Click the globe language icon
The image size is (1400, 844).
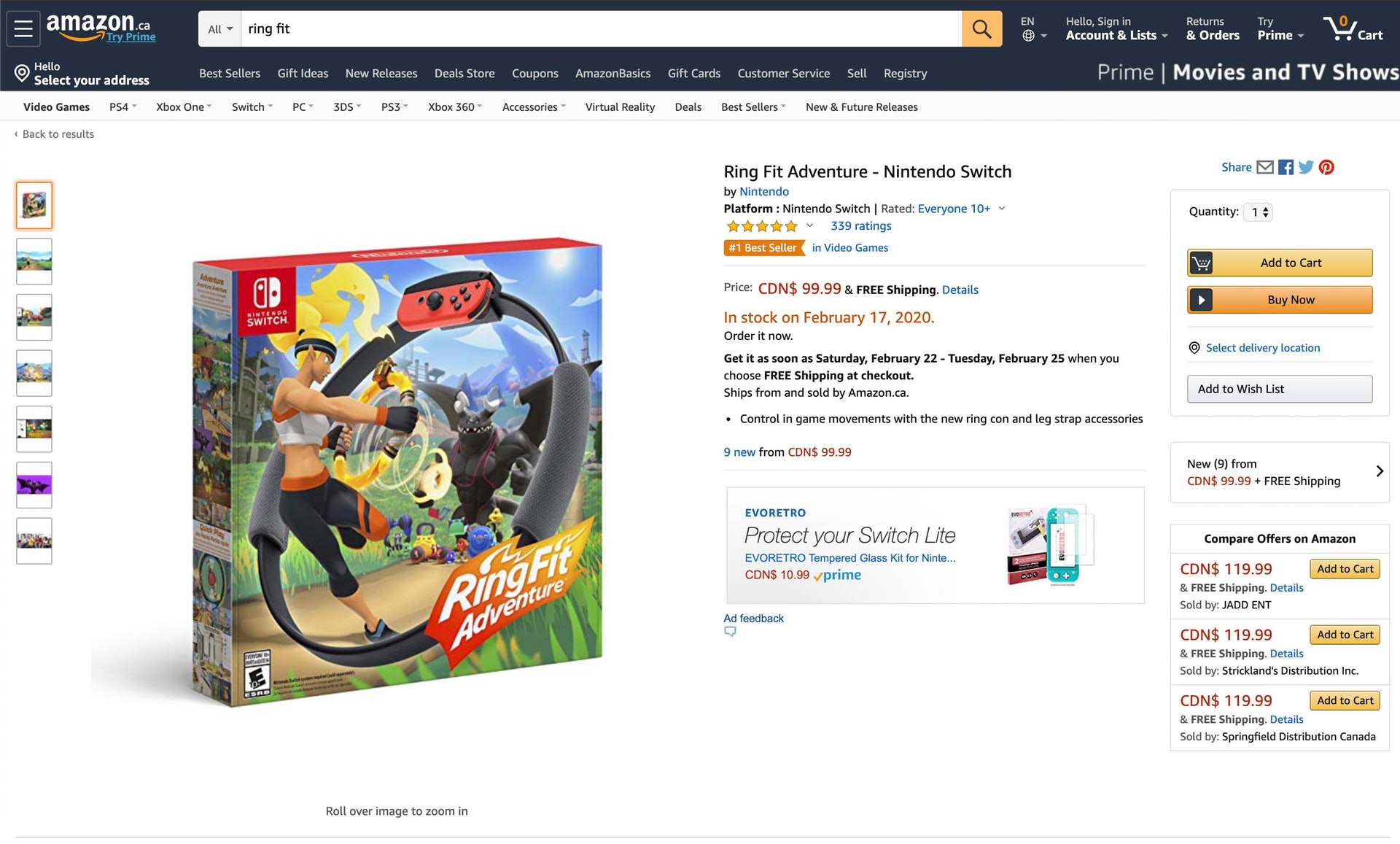[1028, 36]
